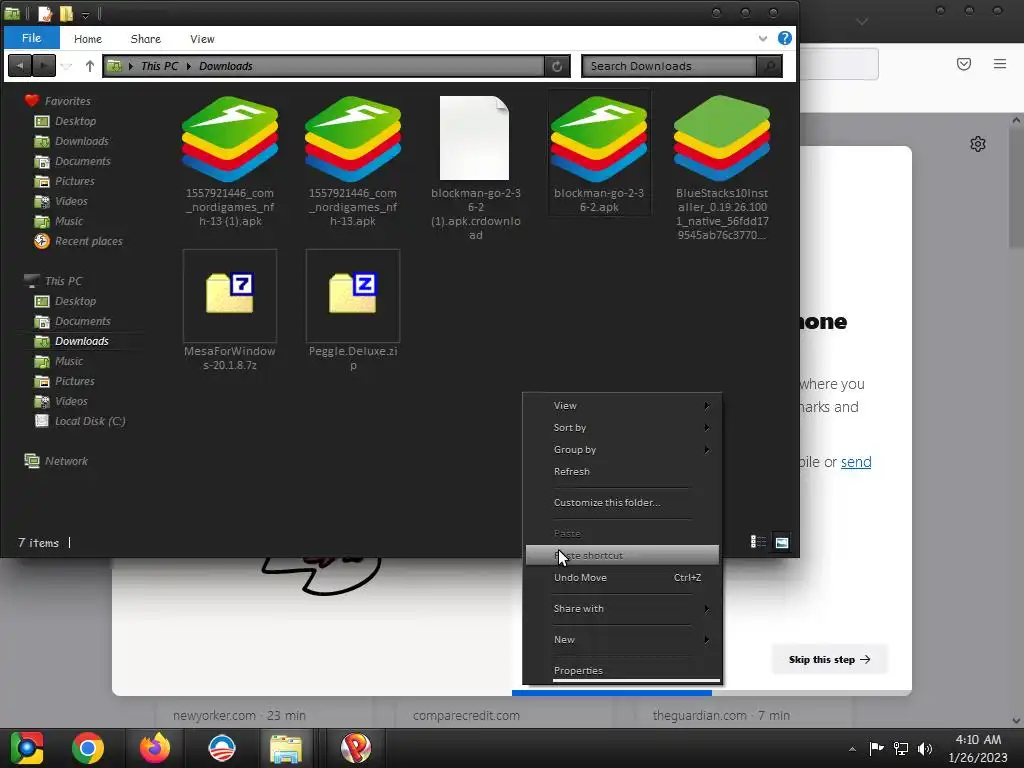Switch to large icons view in status bar
1024x768 pixels.
point(782,542)
